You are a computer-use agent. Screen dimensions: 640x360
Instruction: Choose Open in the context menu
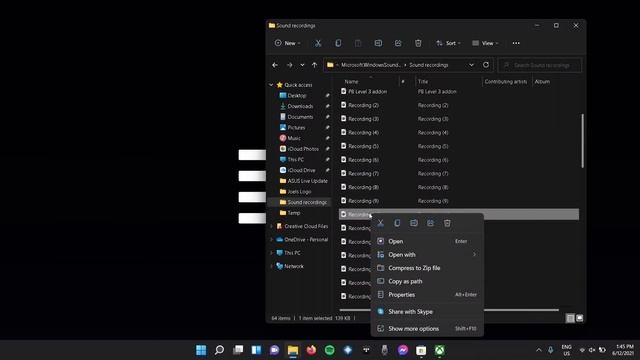[x=427, y=241]
